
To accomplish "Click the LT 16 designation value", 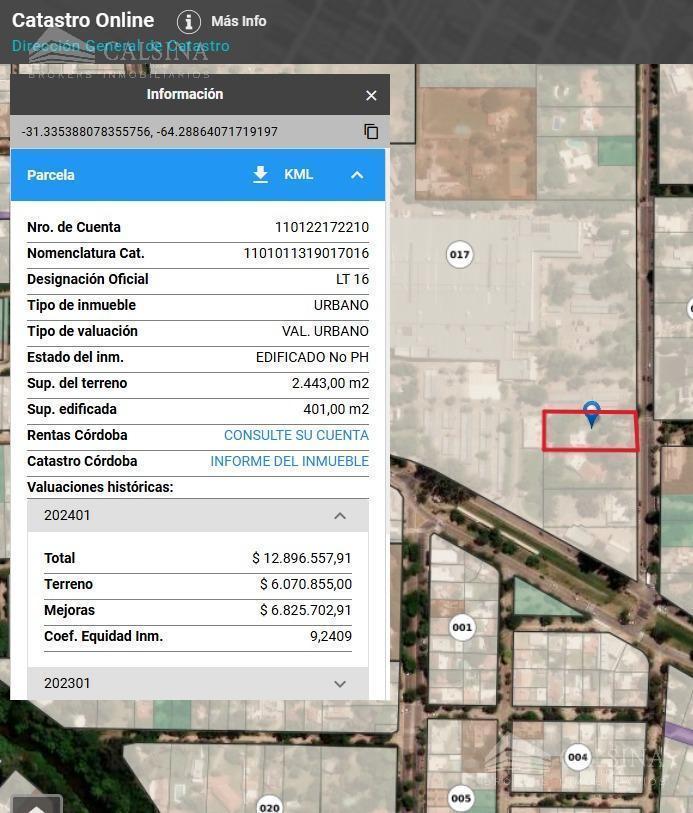I will tap(352, 279).
